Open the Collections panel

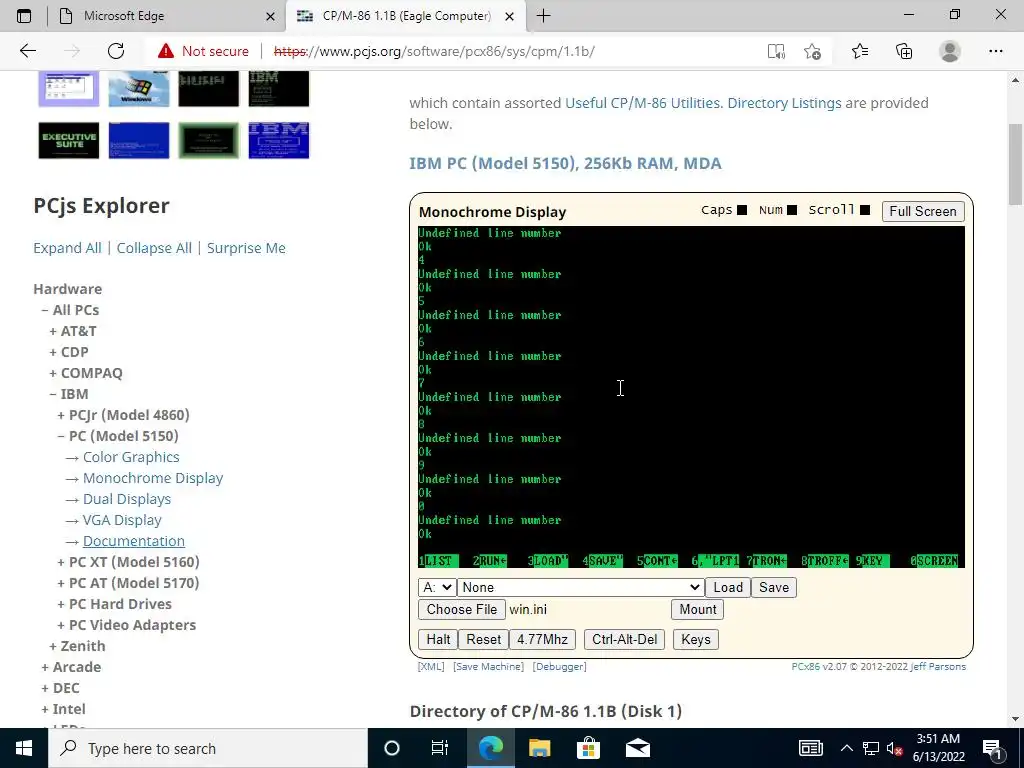[904, 51]
